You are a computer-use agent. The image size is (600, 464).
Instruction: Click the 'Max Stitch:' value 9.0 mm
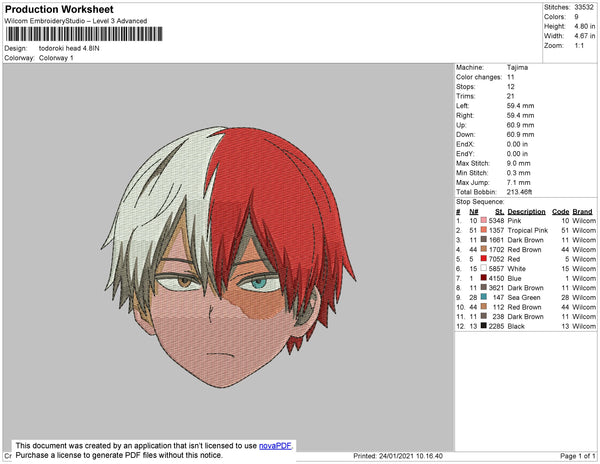coord(518,163)
